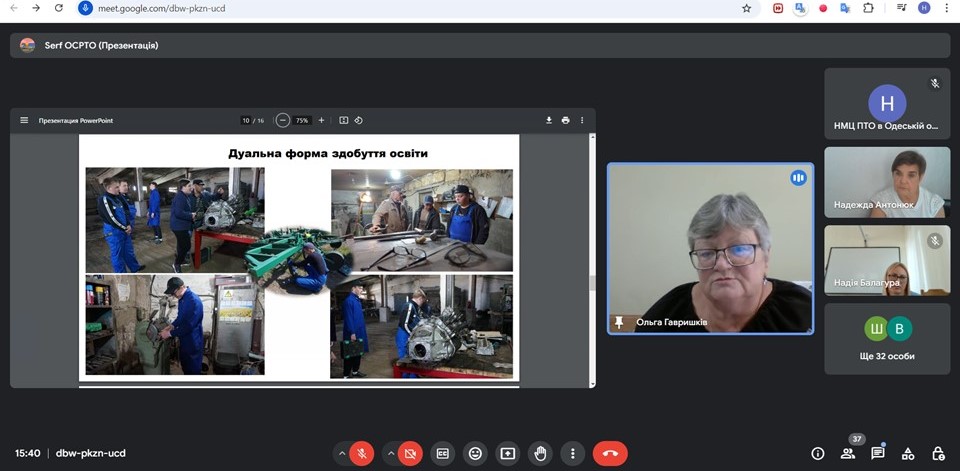Open the PDF viewer sidebar menu
Viewport: 960px width, 471px height.
[x=24, y=120]
